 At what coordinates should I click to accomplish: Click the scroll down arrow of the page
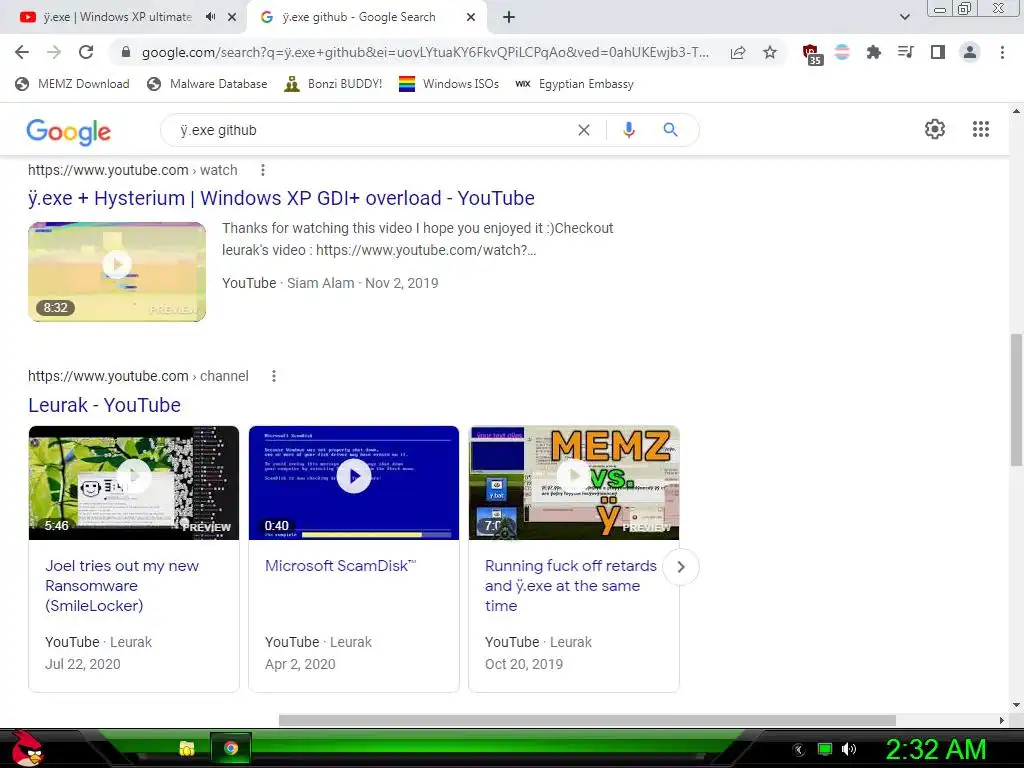point(1016,705)
